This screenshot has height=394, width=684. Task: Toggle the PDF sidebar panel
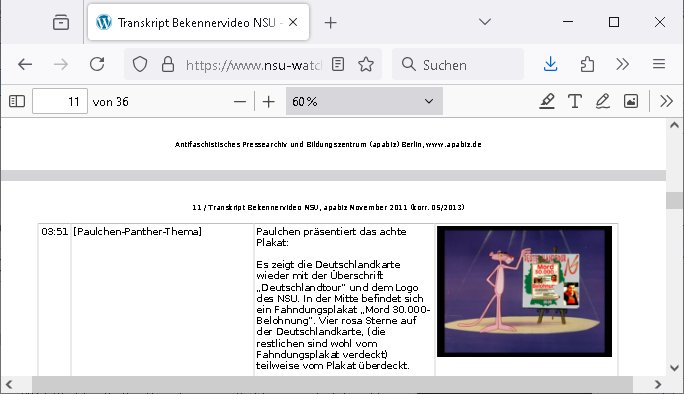pos(17,101)
